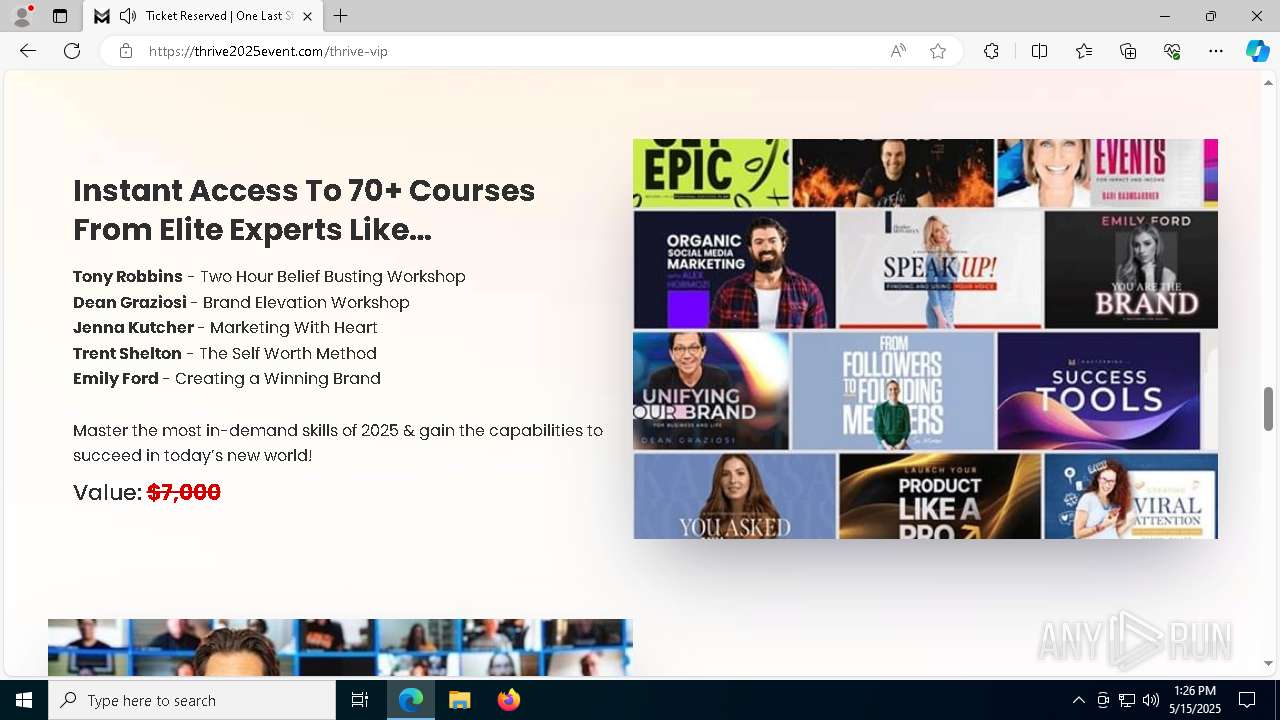
Task: Mute the tab via speaker icon
Action: 128,16
